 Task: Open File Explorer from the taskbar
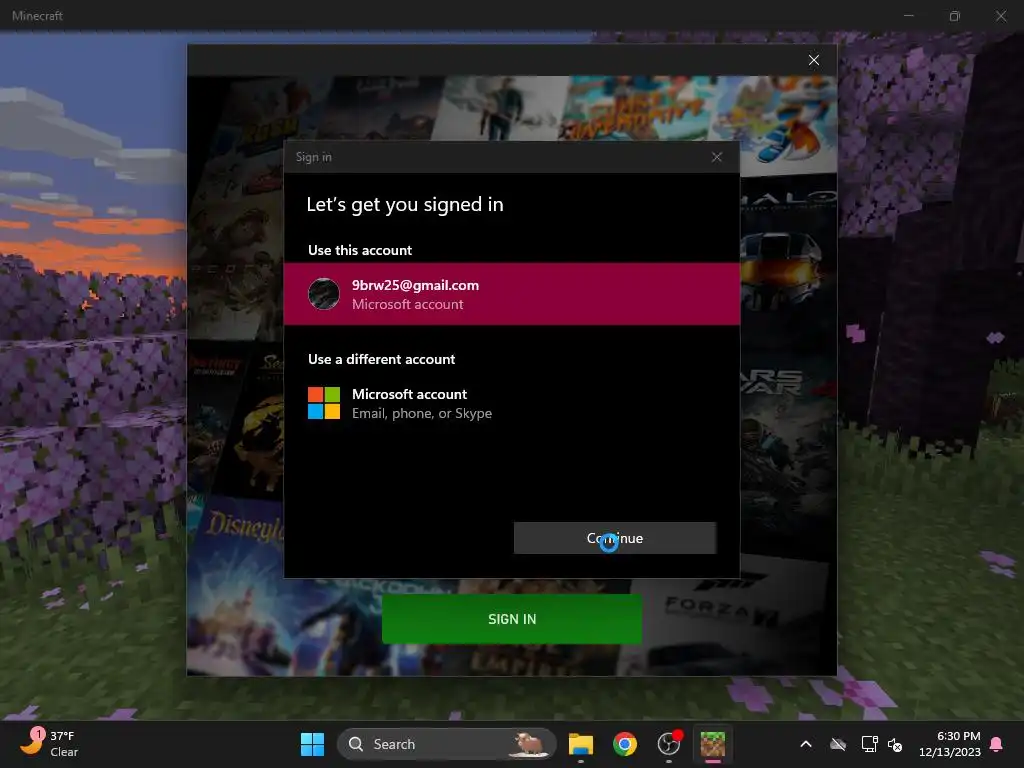581,744
